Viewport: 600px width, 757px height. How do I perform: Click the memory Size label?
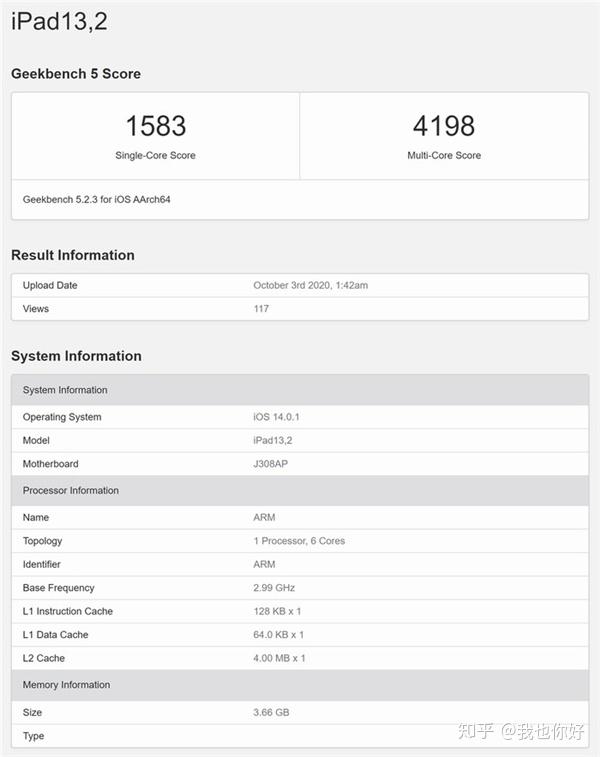pyautogui.click(x=32, y=713)
